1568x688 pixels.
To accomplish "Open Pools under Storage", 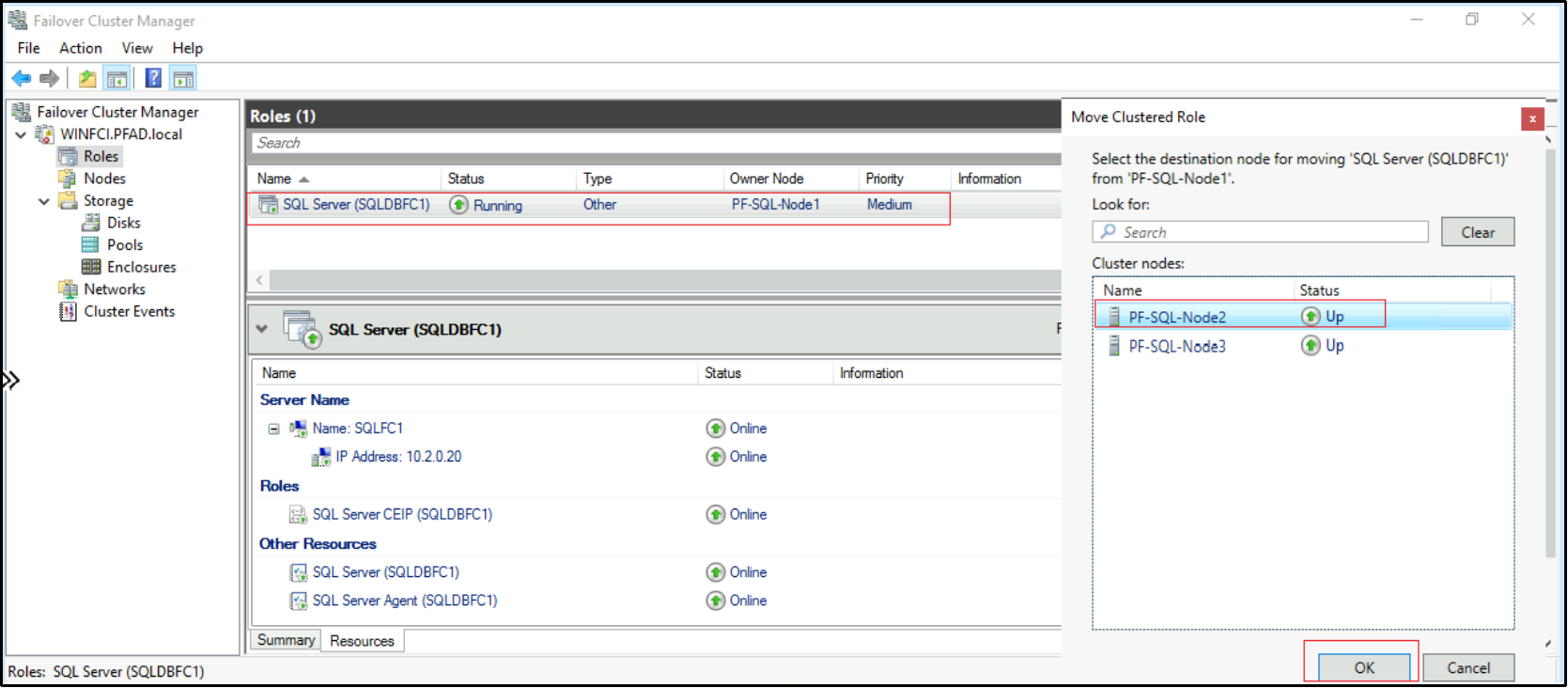I will coord(125,245).
